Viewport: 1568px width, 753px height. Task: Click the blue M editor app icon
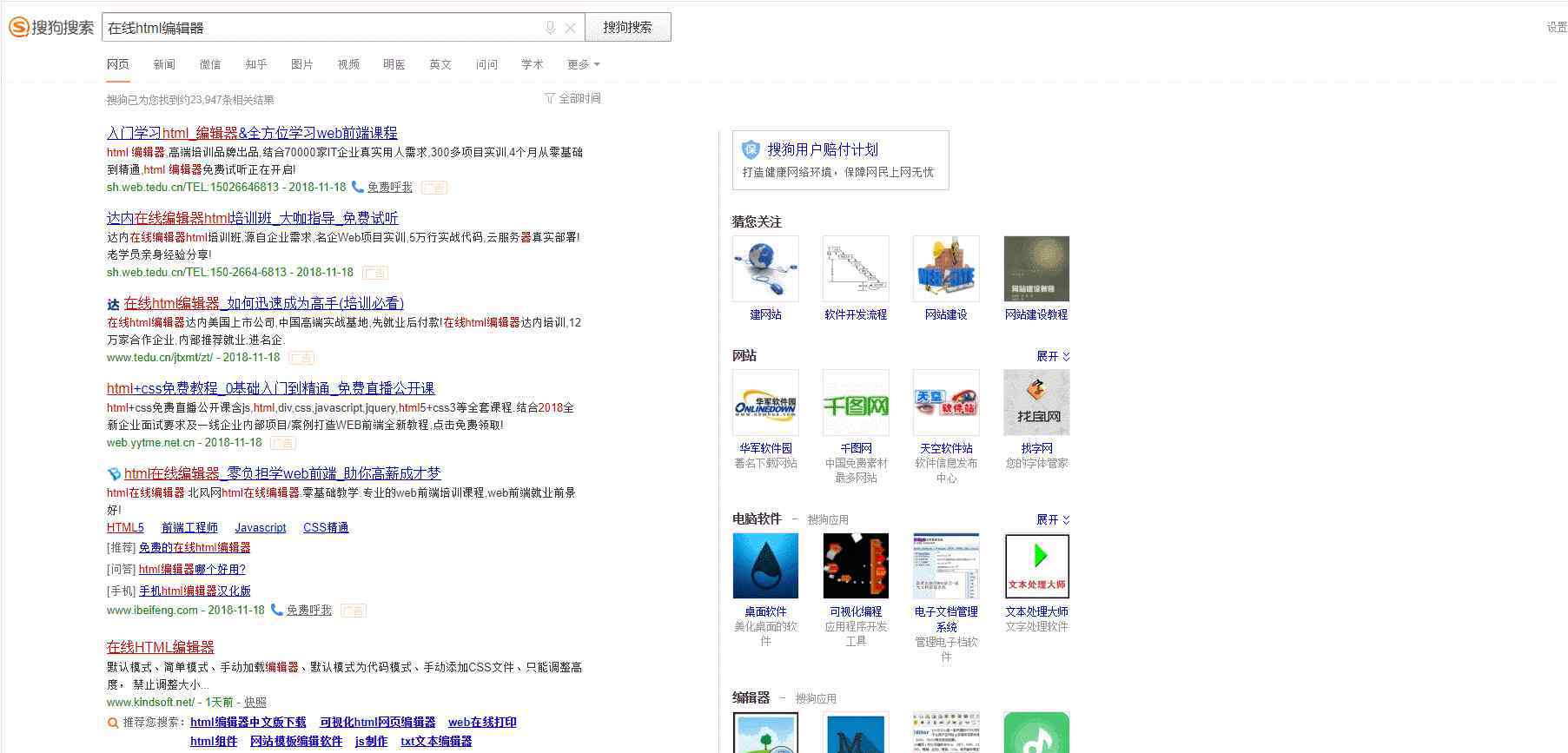pos(856,733)
